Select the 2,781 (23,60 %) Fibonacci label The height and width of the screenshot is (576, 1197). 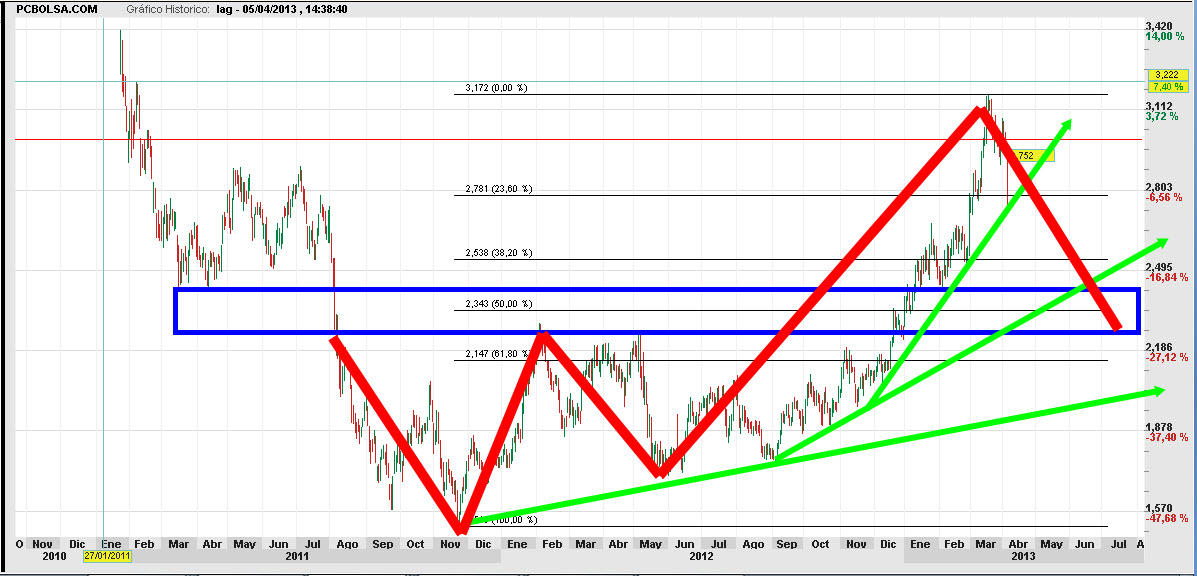click(x=499, y=189)
